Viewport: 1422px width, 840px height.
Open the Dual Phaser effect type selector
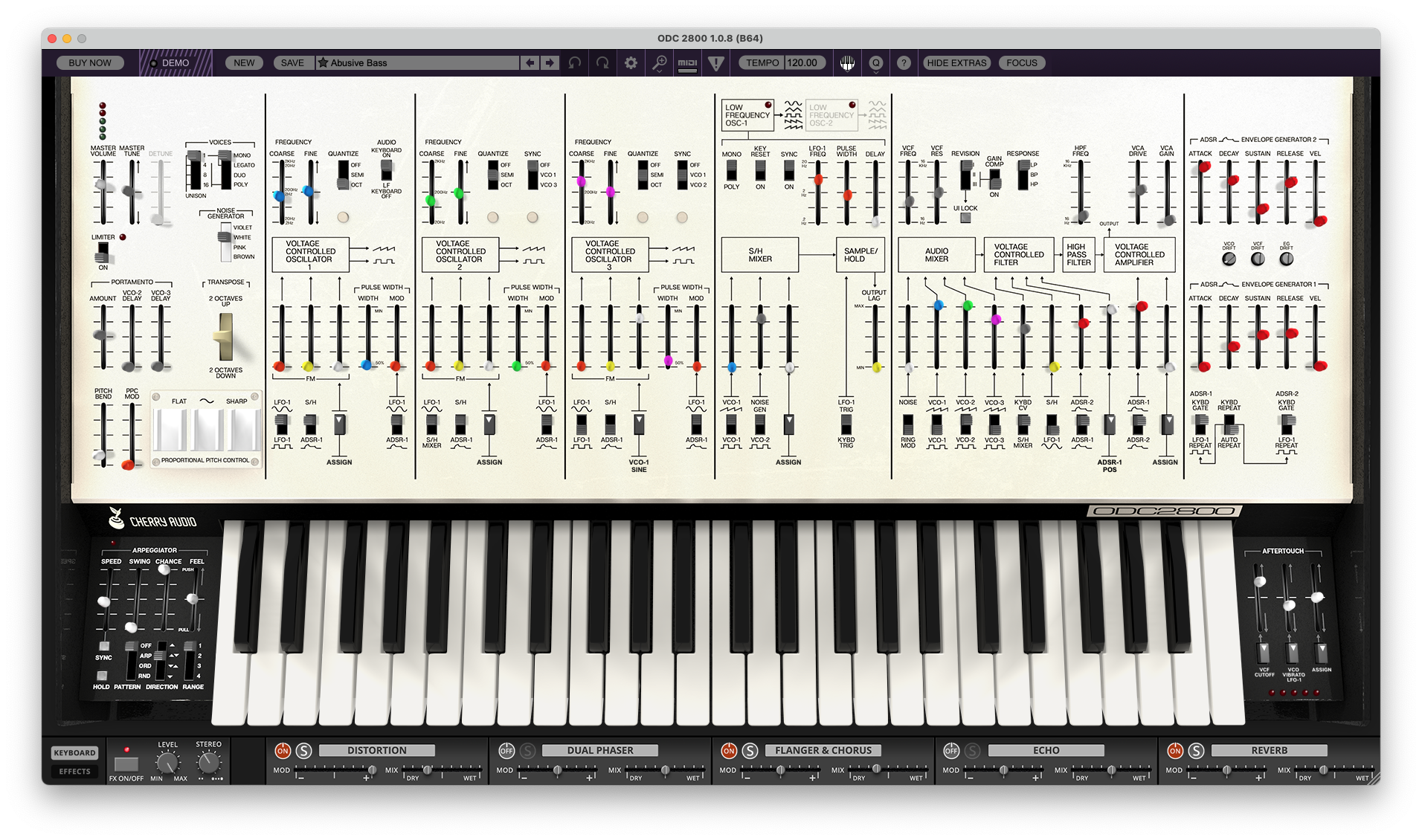pos(599,751)
